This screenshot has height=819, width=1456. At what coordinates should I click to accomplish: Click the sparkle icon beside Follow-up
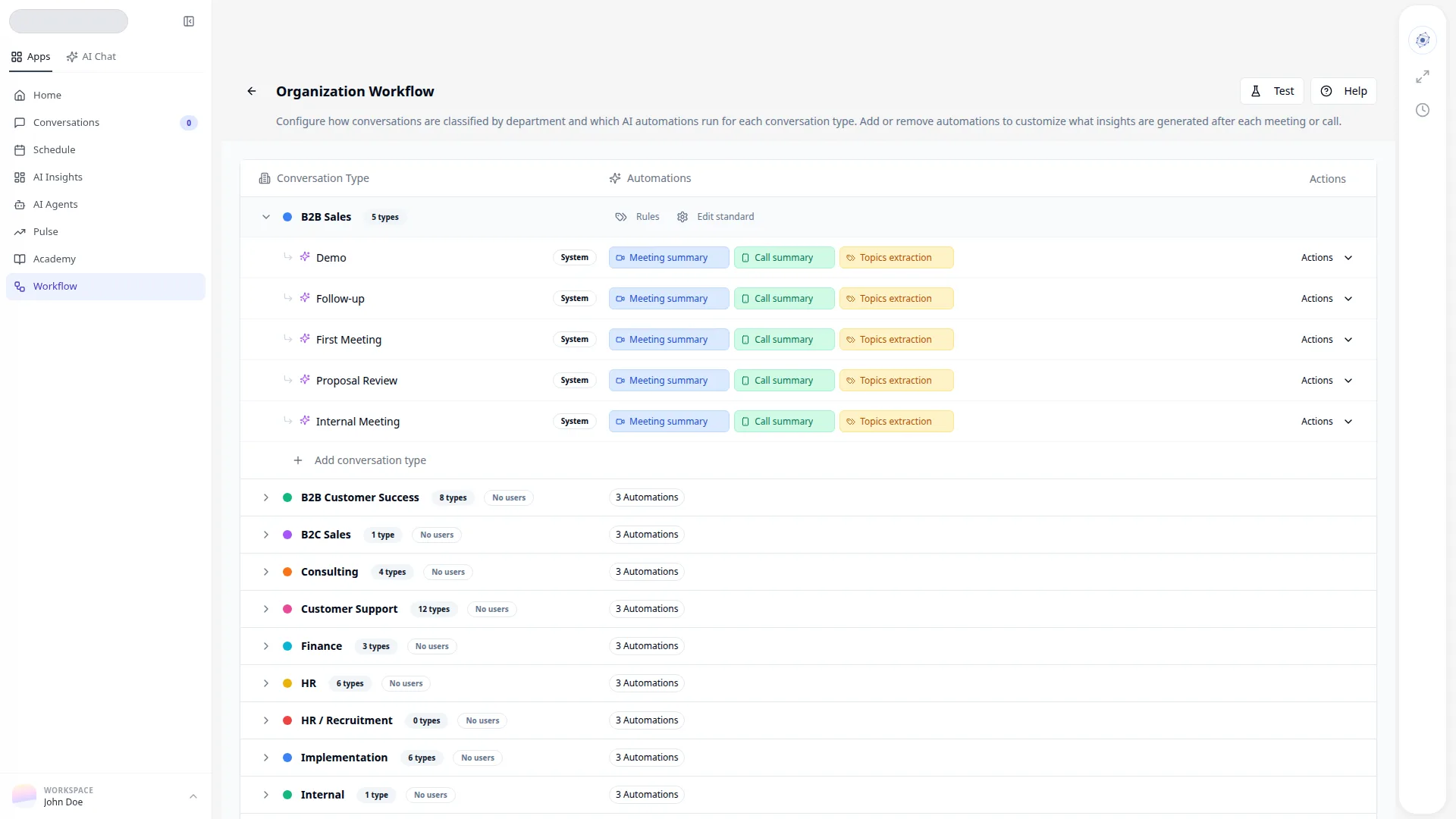[305, 298]
